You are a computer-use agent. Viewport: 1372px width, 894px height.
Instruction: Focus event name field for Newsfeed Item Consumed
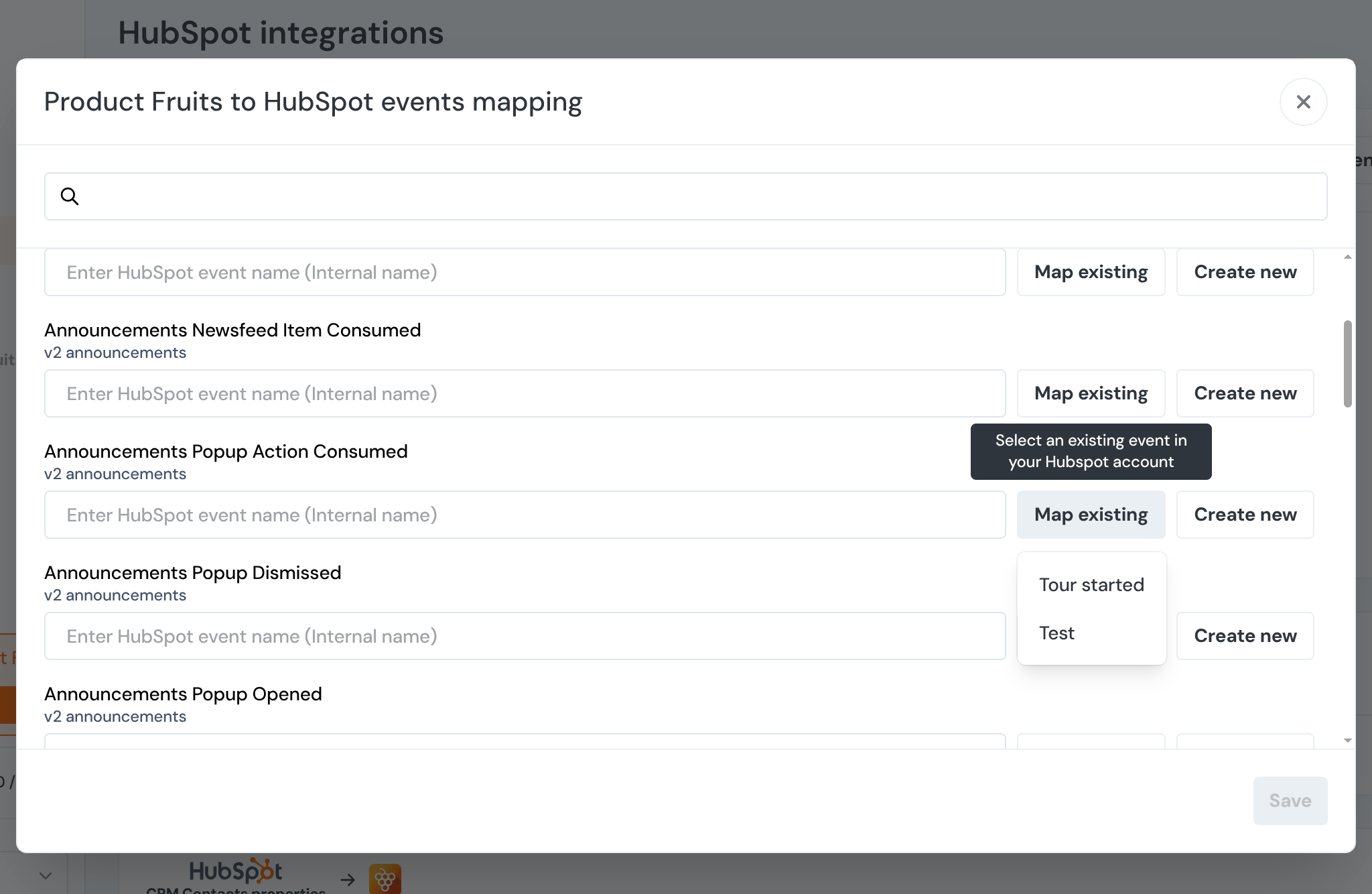[x=525, y=393]
